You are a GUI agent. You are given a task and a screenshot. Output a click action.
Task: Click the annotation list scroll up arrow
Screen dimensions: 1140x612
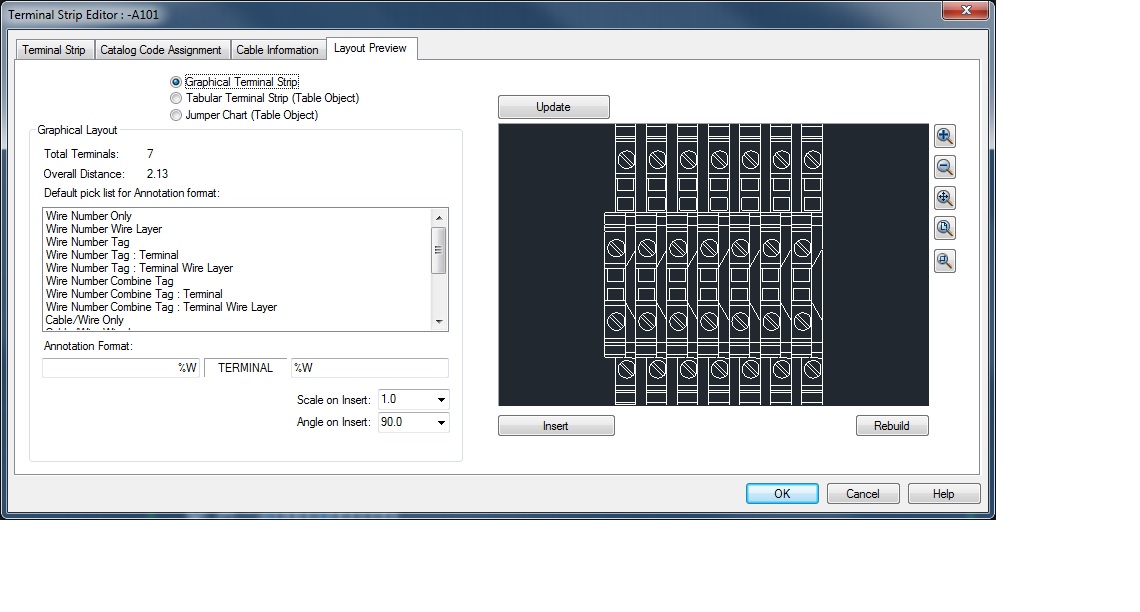pos(438,217)
